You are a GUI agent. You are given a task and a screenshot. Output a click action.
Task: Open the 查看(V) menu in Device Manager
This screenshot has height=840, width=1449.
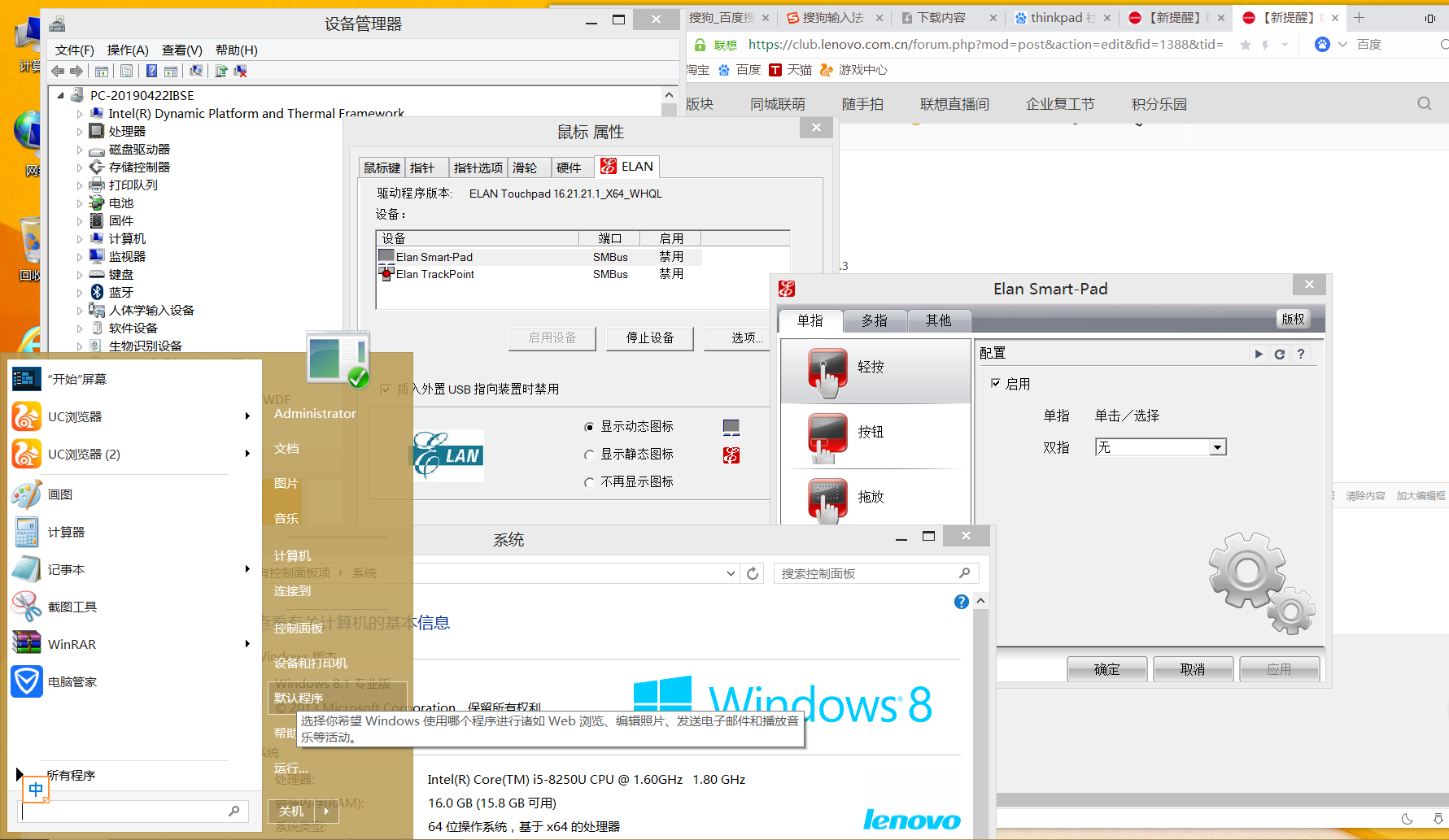182,50
